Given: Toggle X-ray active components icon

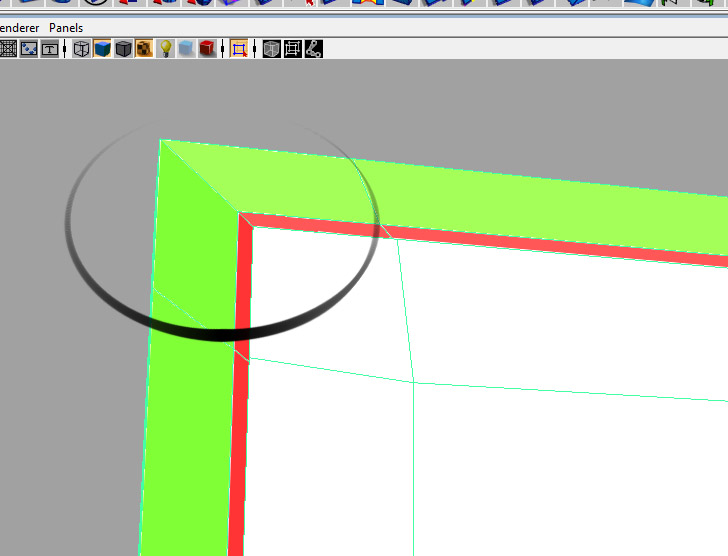Looking at the screenshot, I should (x=293, y=49).
